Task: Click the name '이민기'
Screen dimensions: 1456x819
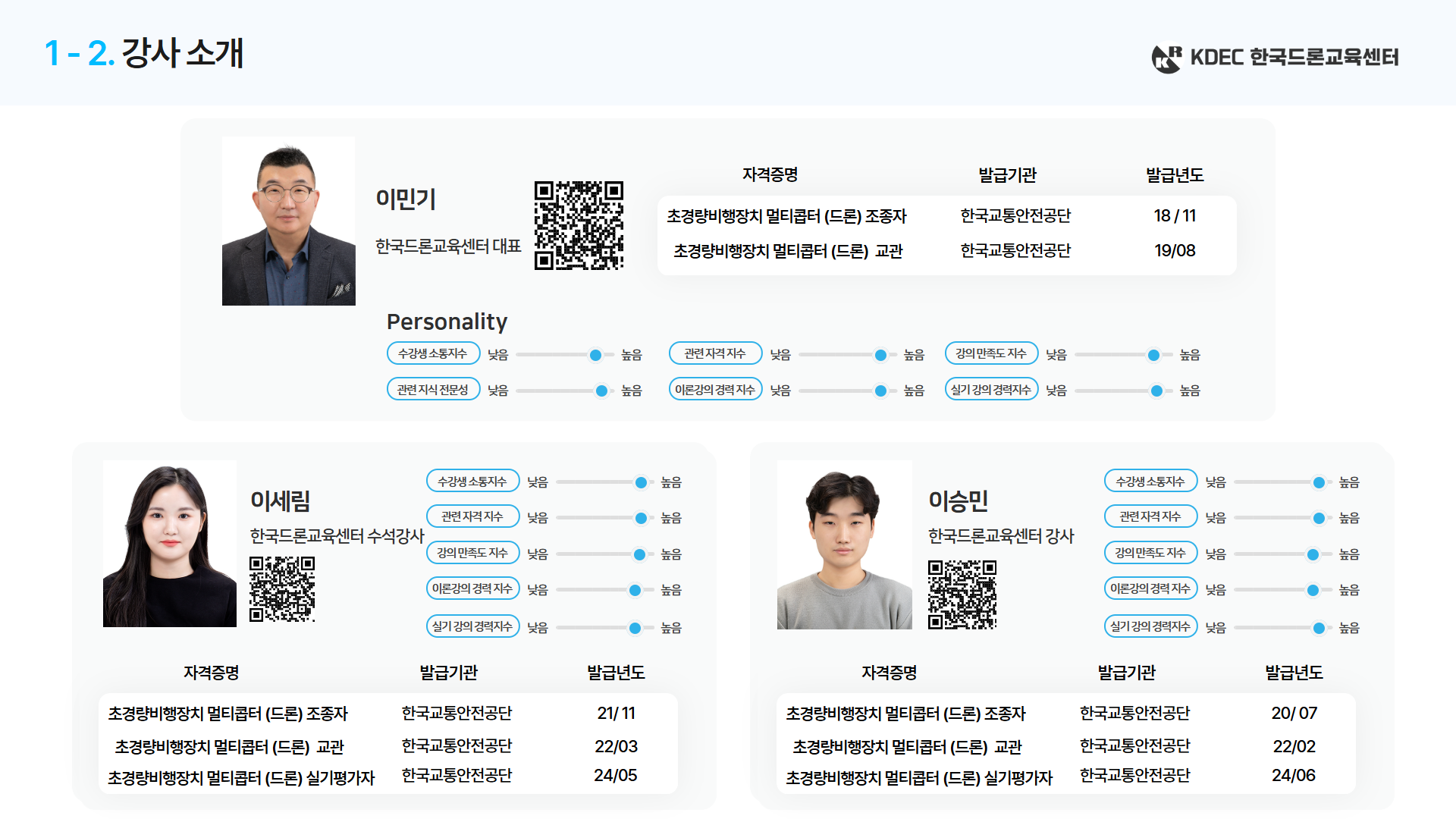Action: pyautogui.click(x=406, y=199)
